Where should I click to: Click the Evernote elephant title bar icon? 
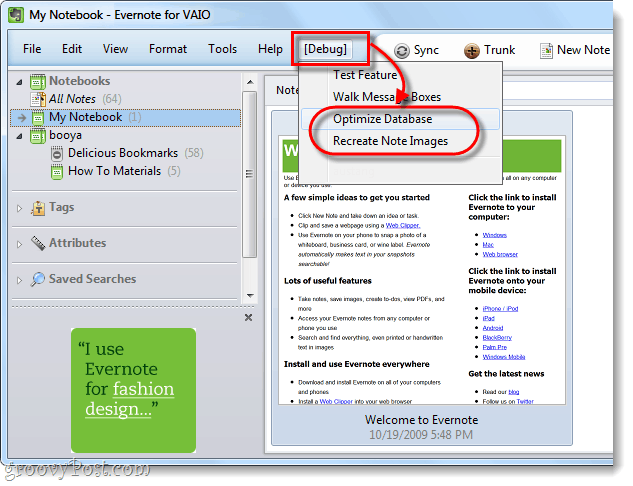[x=16, y=15]
